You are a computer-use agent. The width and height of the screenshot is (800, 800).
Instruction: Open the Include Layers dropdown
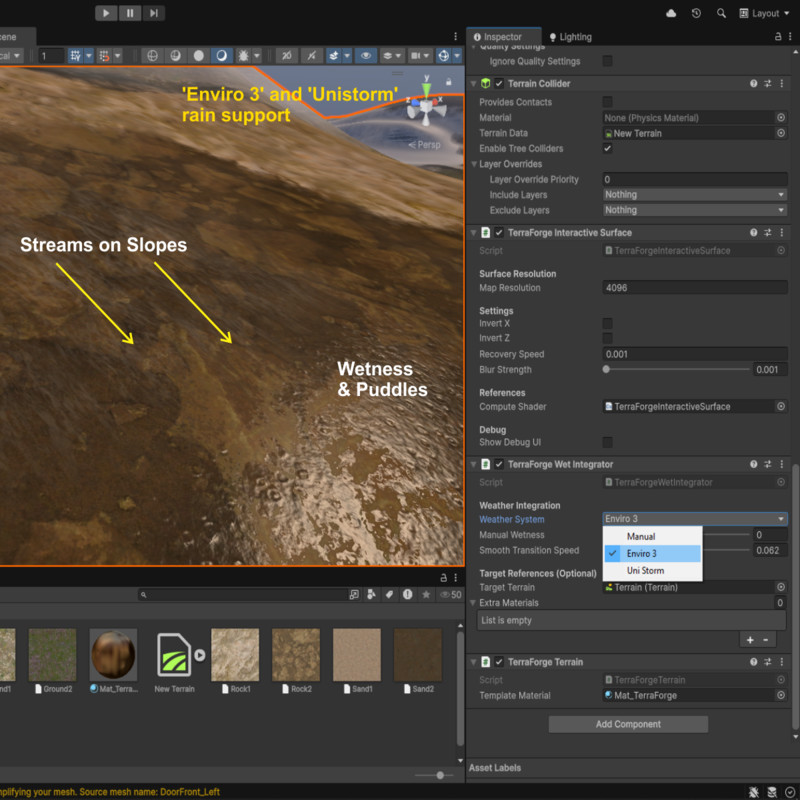pyautogui.click(x=695, y=195)
